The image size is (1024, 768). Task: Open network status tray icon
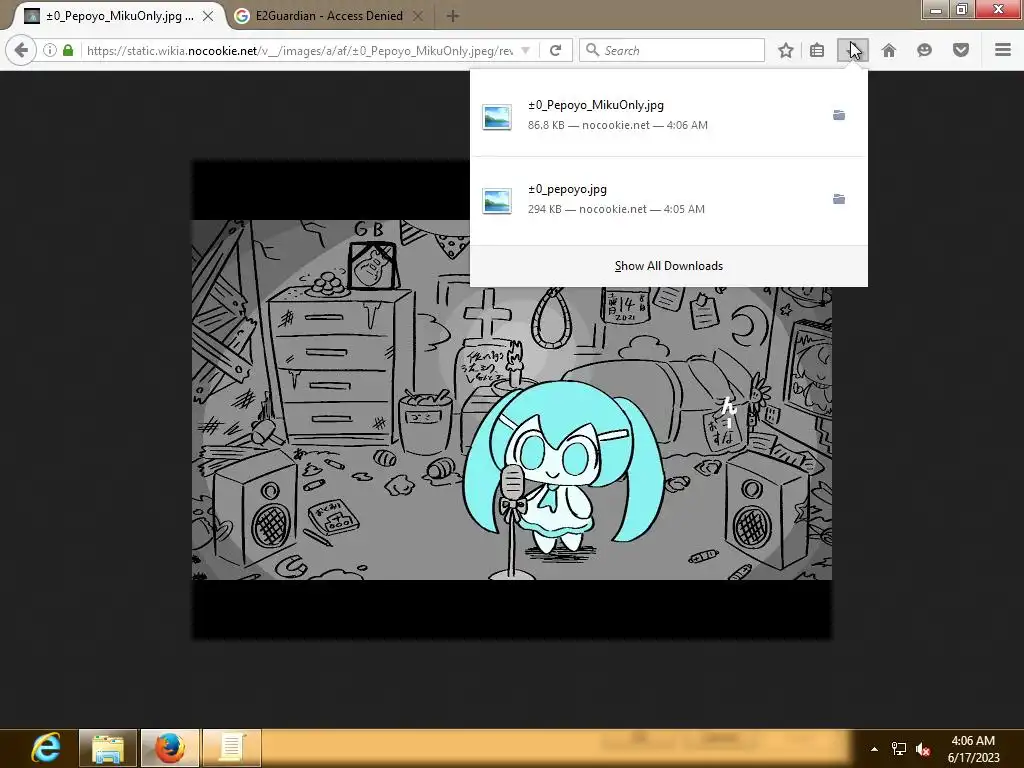point(899,749)
